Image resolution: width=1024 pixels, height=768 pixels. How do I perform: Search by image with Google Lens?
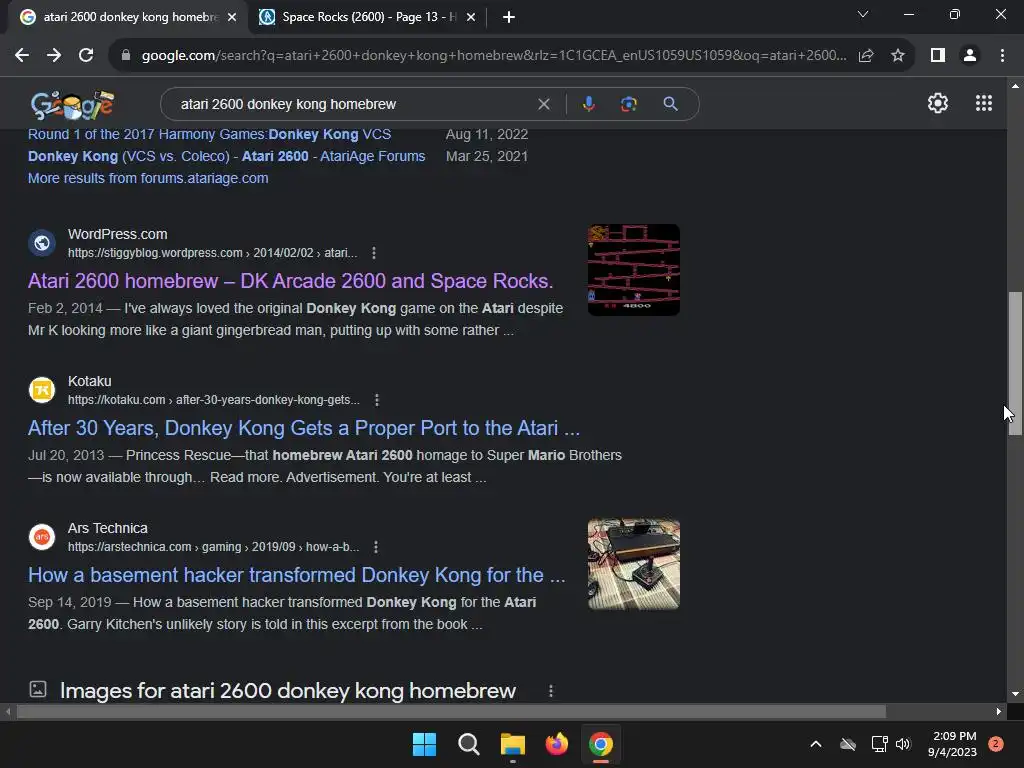point(629,104)
